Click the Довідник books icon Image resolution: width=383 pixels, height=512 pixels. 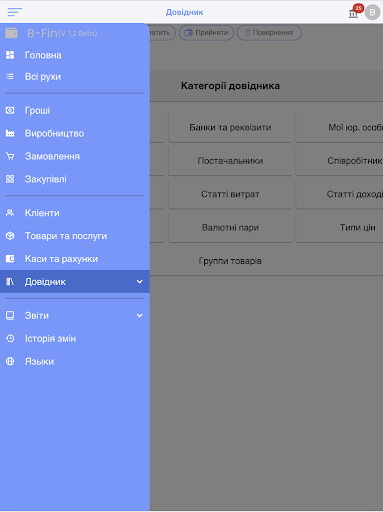point(10,282)
